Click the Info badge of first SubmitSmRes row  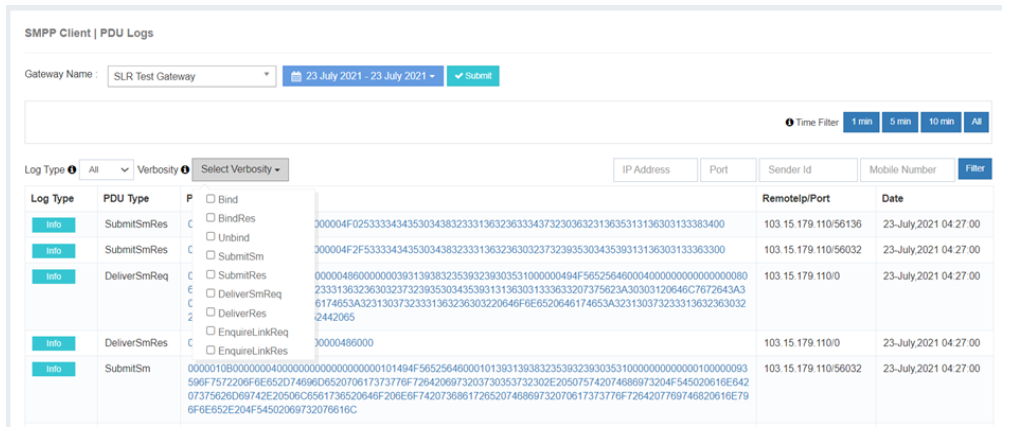click(54, 225)
